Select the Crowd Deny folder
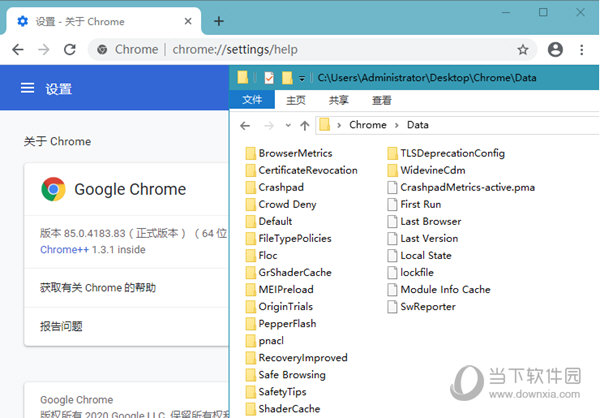This screenshot has height=418, width=600. (281, 204)
